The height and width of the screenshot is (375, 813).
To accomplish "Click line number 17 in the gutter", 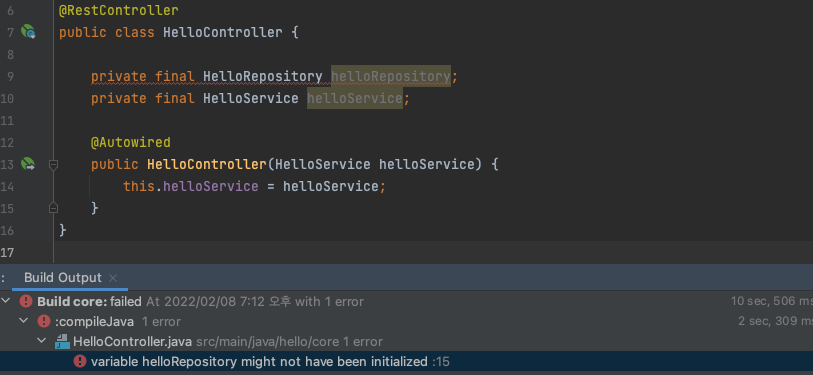I will coord(7,253).
